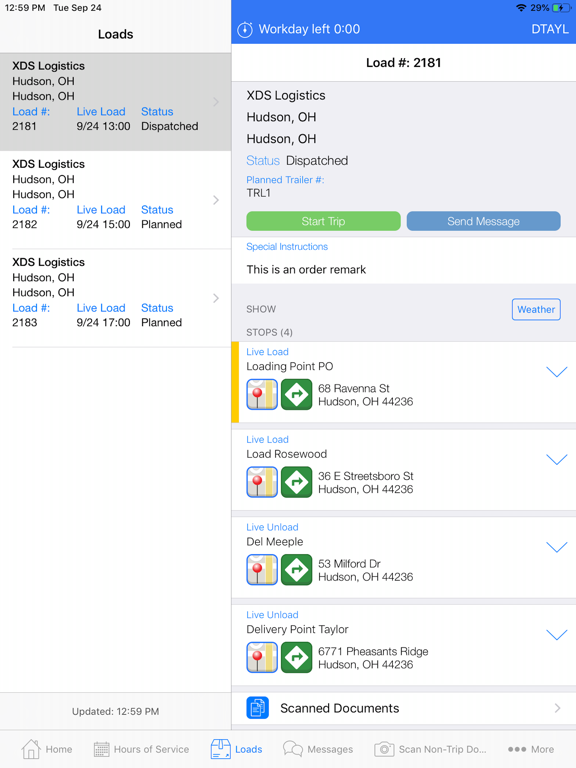
Task: Tap the battery indicator in status bar
Action: (x=561, y=8)
